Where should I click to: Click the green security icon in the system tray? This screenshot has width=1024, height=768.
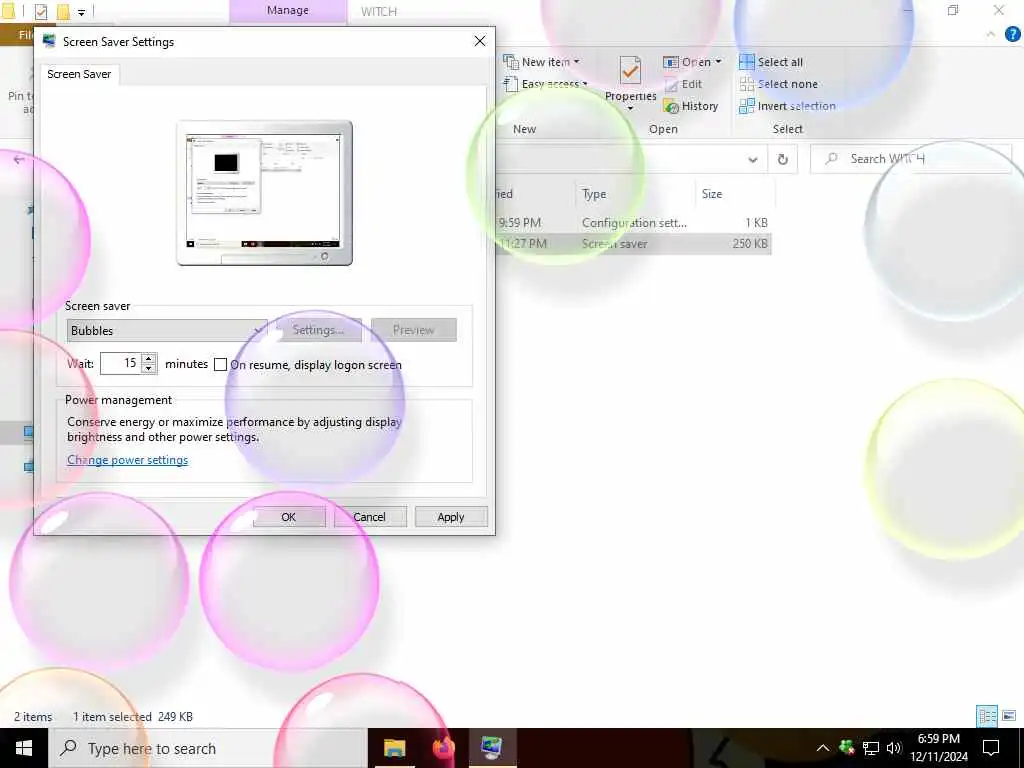pos(847,747)
